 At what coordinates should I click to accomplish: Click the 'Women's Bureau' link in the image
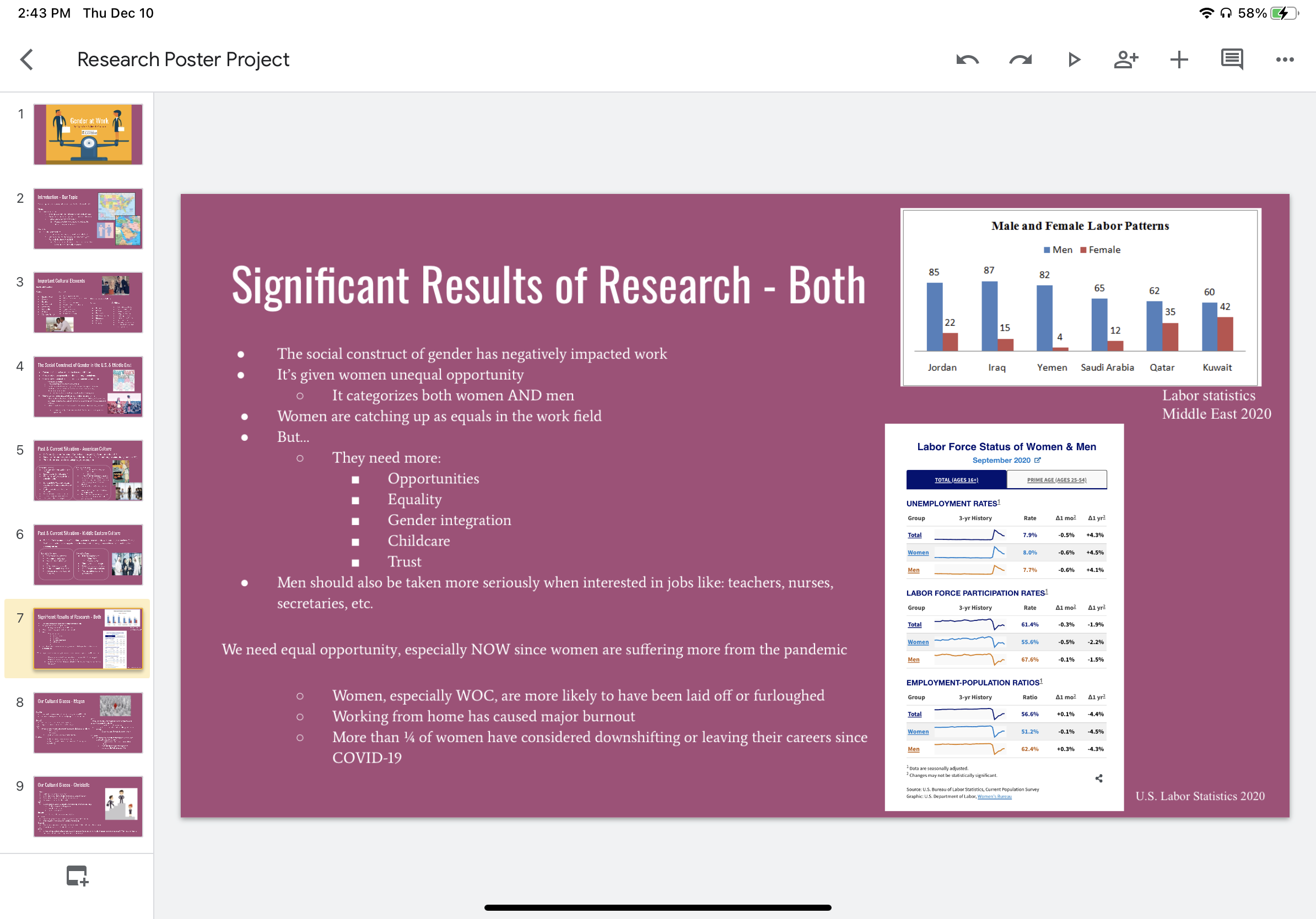[x=995, y=796]
